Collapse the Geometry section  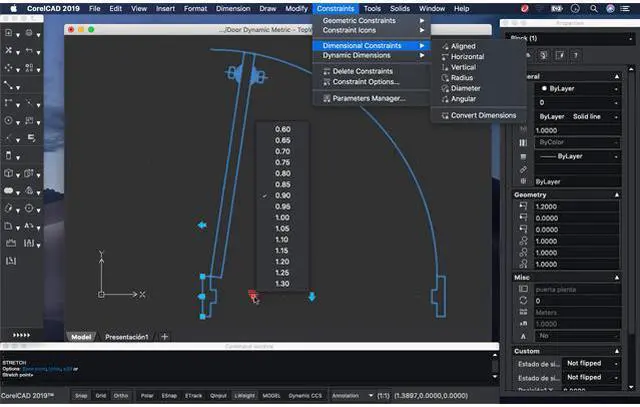coord(617,195)
